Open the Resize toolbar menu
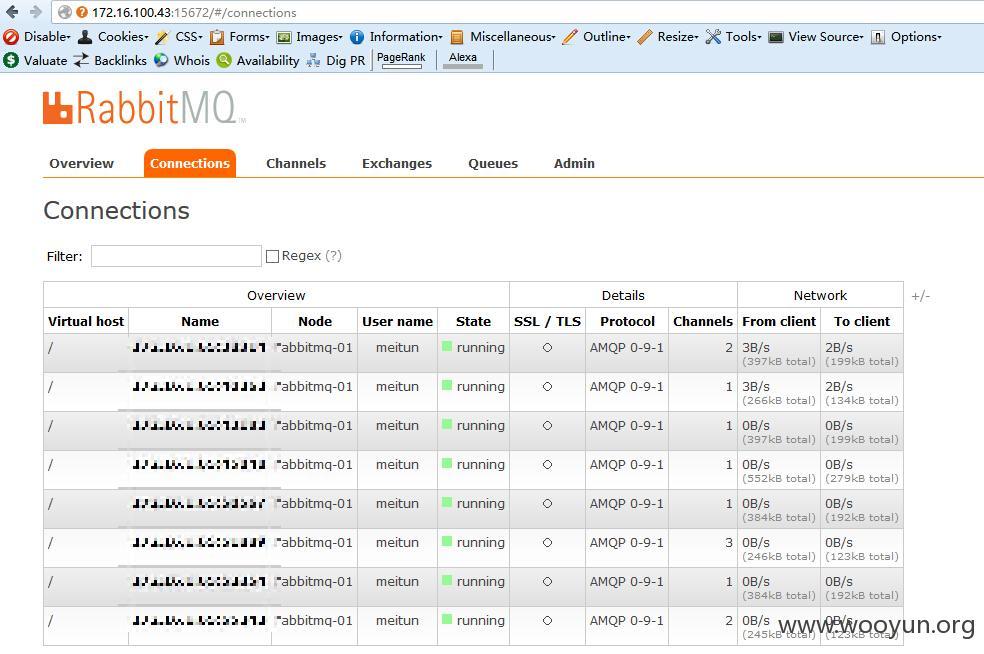Image resolution: width=984 pixels, height=654 pixels. pyautogui.click(x=678, y=37)
